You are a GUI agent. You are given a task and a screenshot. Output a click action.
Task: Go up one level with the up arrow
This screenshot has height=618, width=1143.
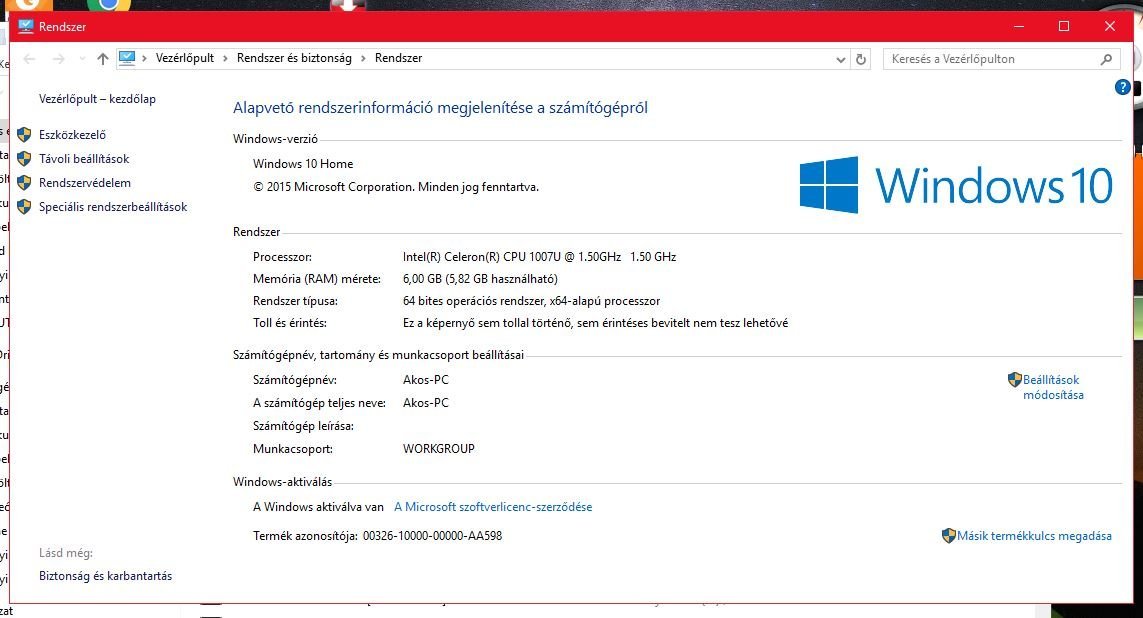coord(103,59)
